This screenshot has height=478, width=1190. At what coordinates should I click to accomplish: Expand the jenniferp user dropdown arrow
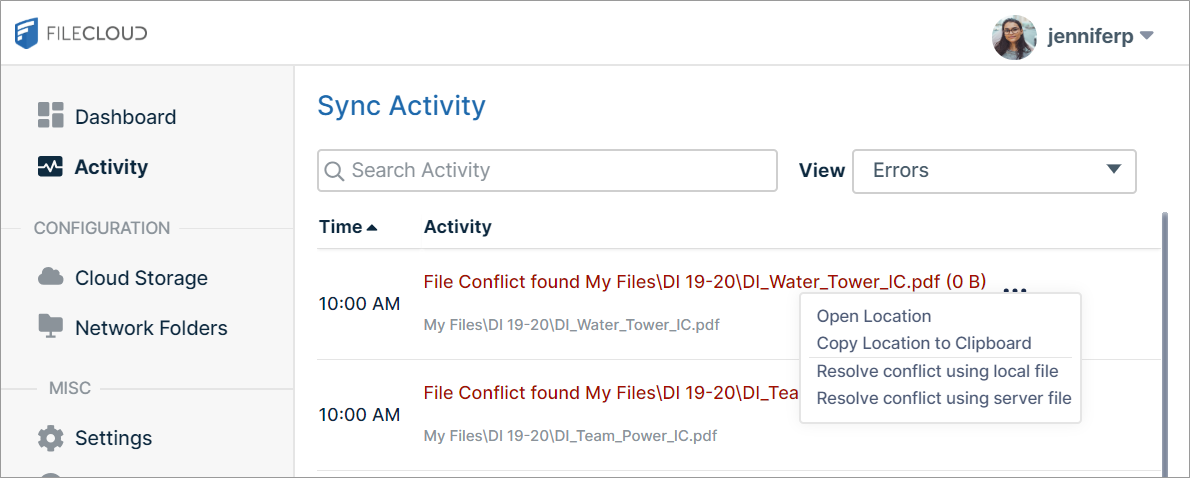click(x=1147, y=36)
